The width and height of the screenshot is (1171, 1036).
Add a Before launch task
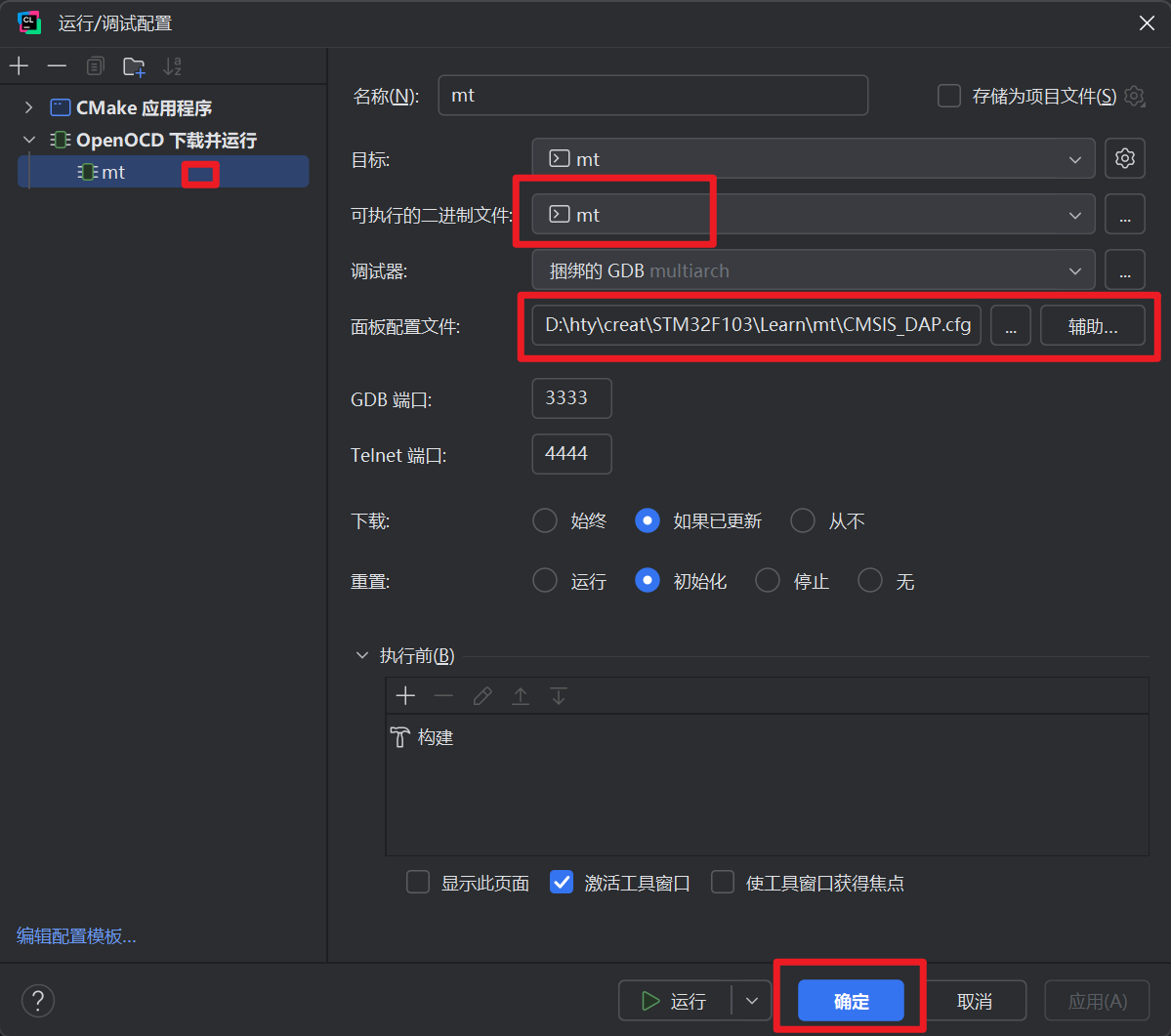(x=405, y=695)
